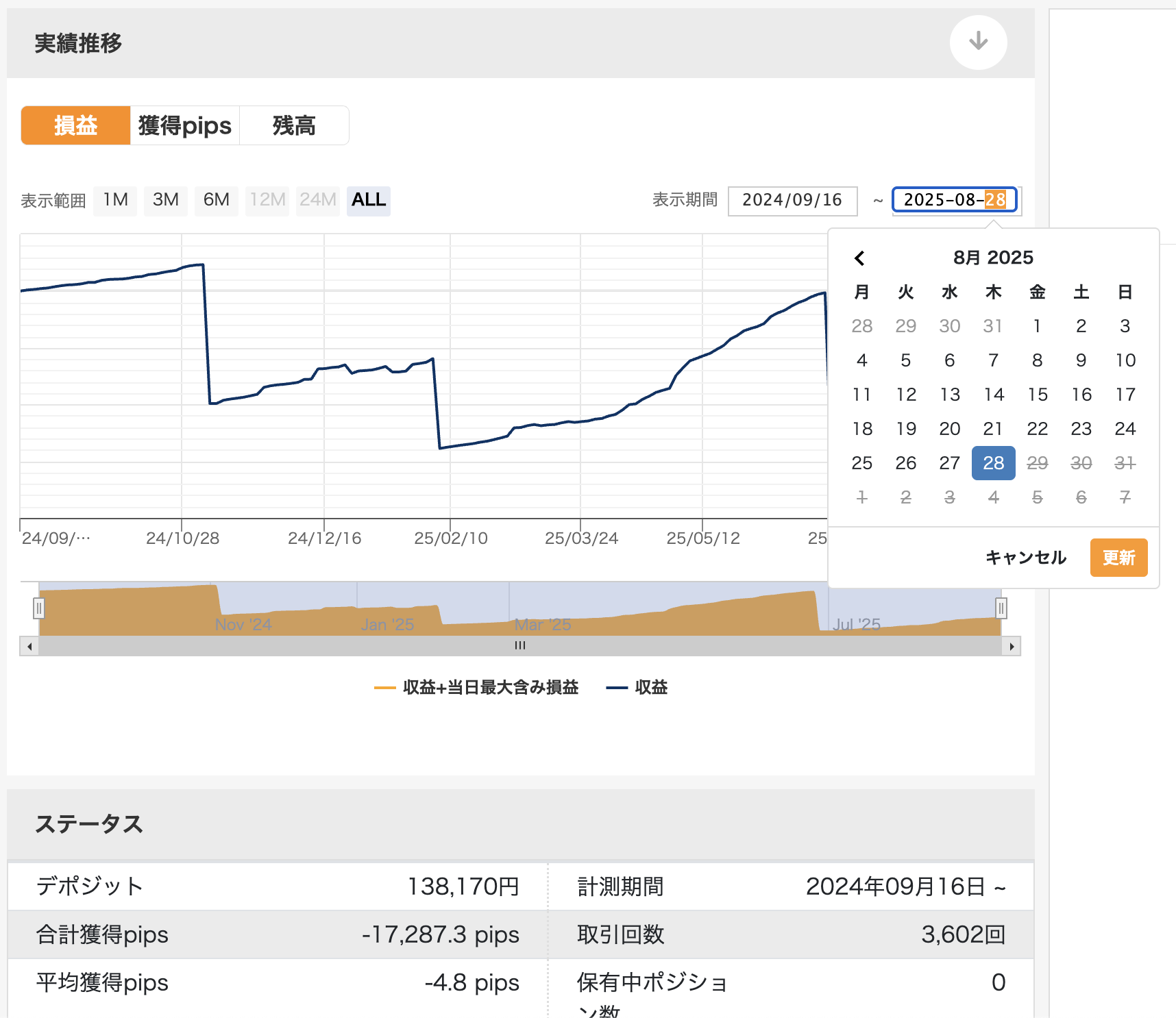
Task: Switch to the 獲得pips tab
Action: point(184,125)
